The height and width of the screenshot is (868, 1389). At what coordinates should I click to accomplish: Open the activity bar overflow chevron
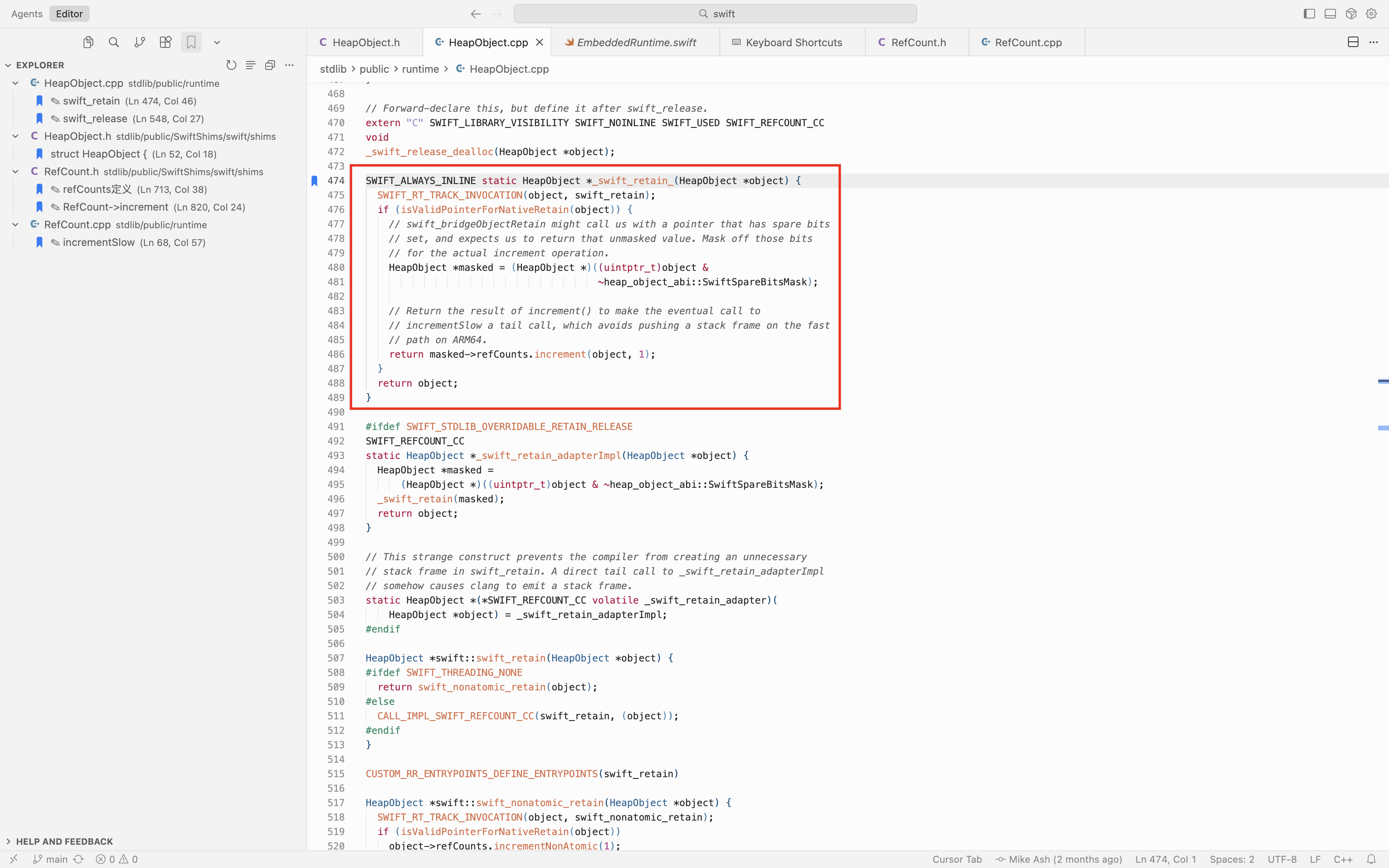coord(217,43)
